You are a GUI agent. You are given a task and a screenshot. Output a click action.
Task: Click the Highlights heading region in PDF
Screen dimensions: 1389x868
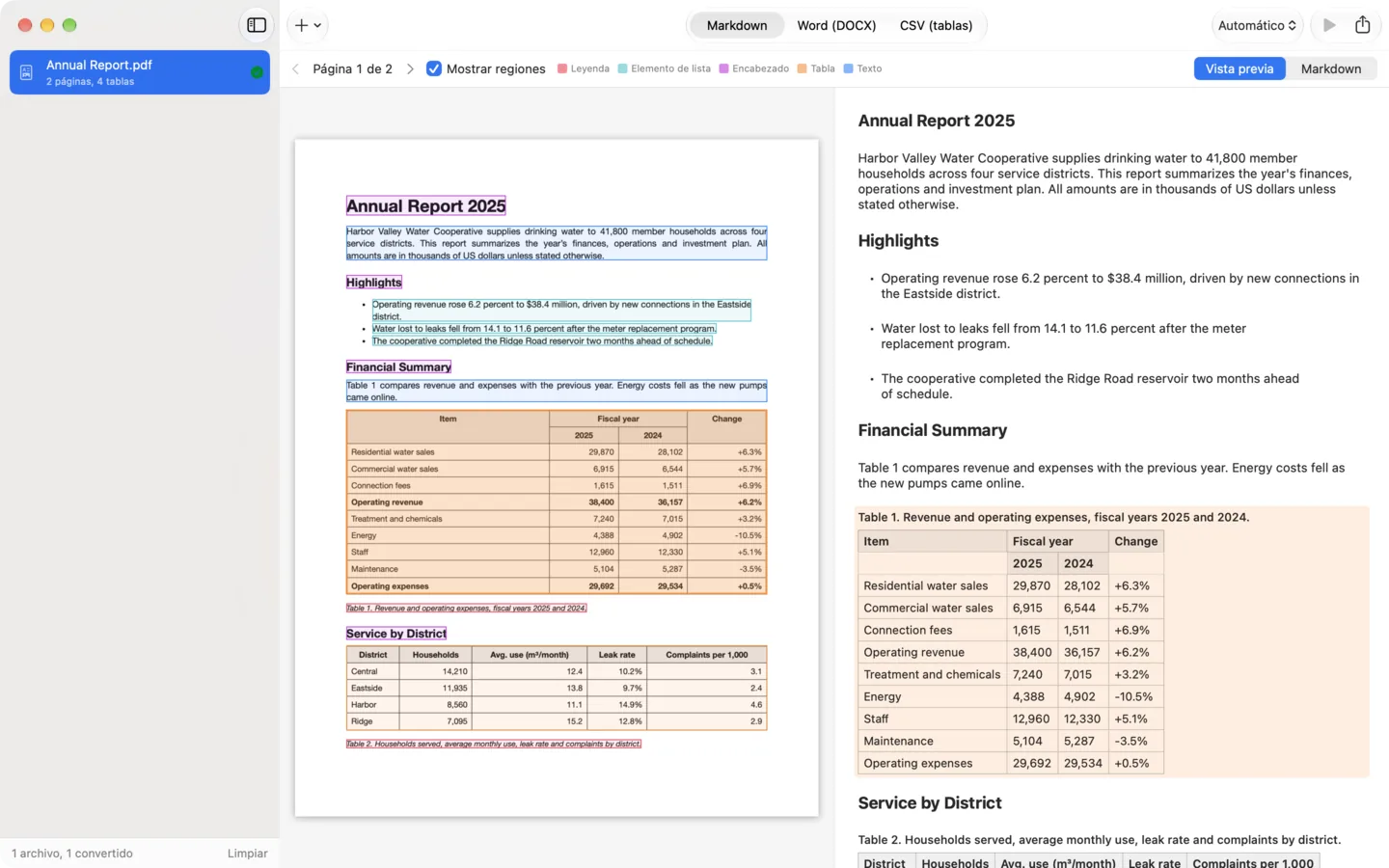point(373,282)
